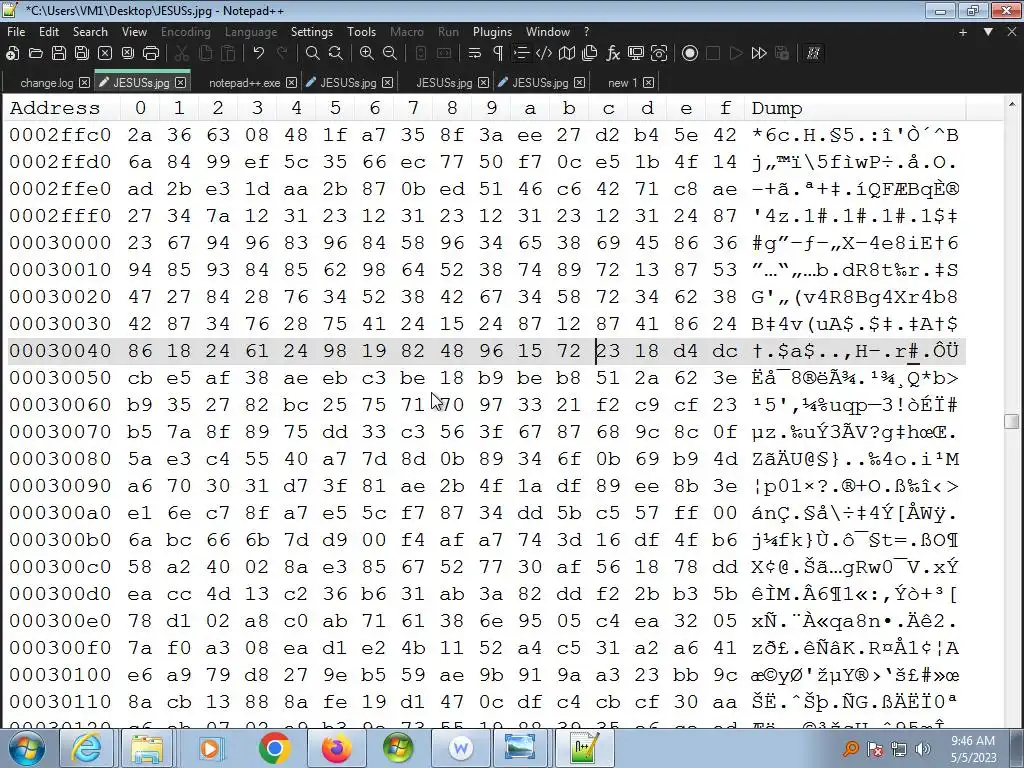
Task: Zoom in on the text
Action: pos(367,54)
